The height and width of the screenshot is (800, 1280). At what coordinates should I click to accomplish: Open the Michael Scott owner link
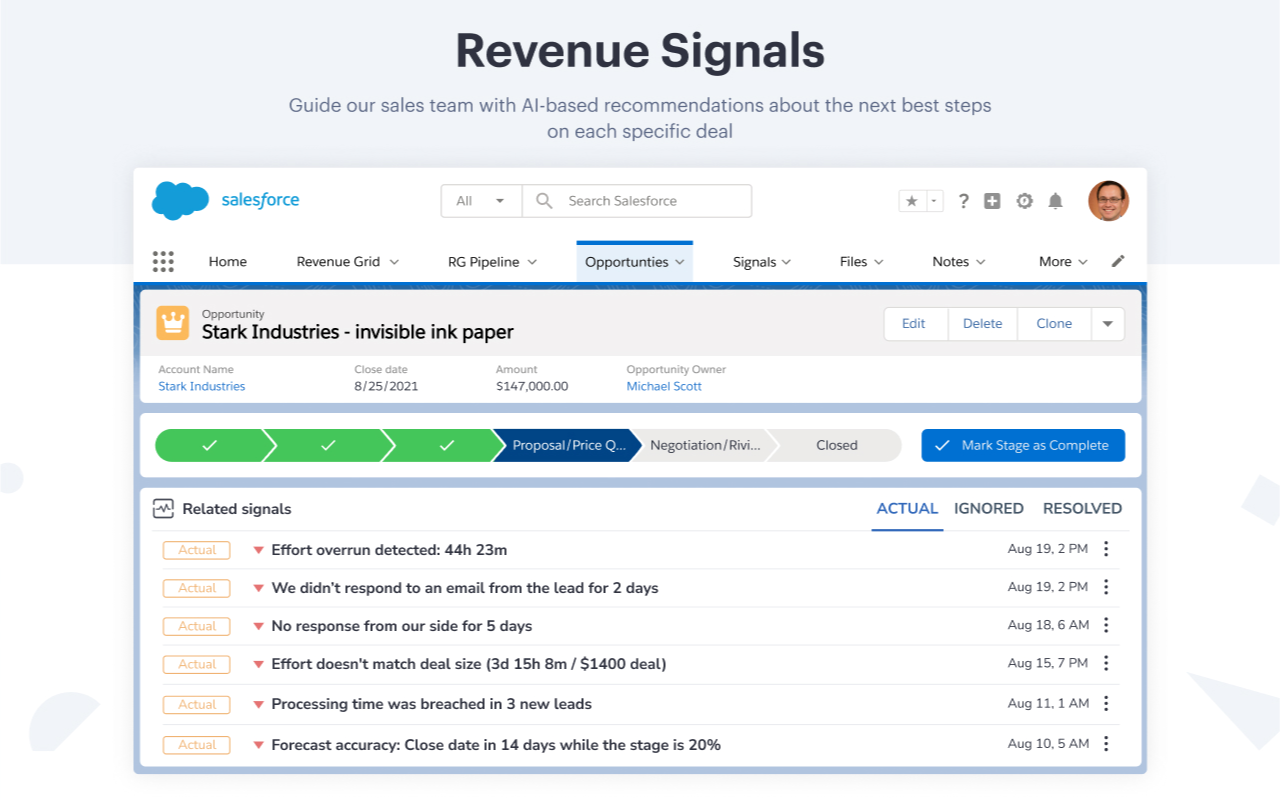(664, 386)
